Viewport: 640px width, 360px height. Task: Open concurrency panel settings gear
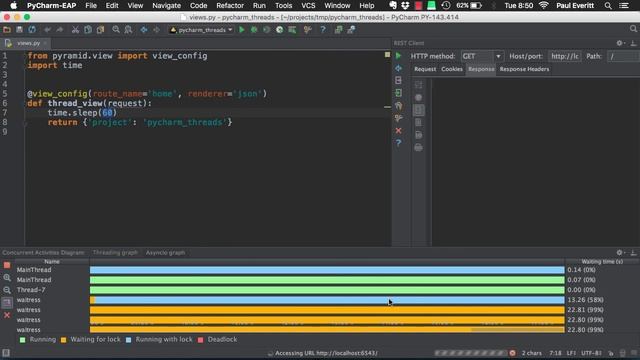pyautogui.click(x=620, y=253)
